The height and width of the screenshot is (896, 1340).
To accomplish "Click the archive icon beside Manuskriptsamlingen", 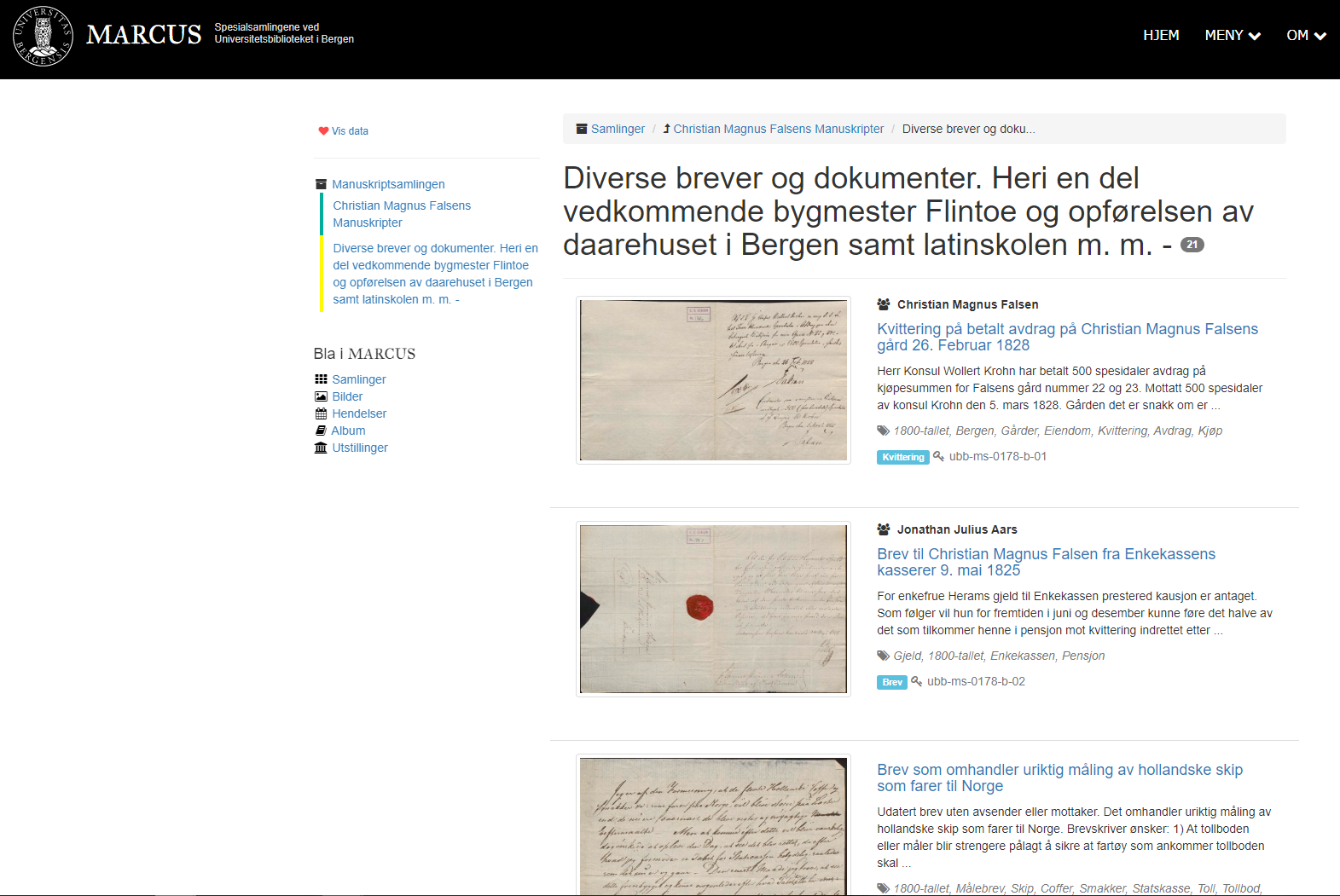I will point(321,184).
